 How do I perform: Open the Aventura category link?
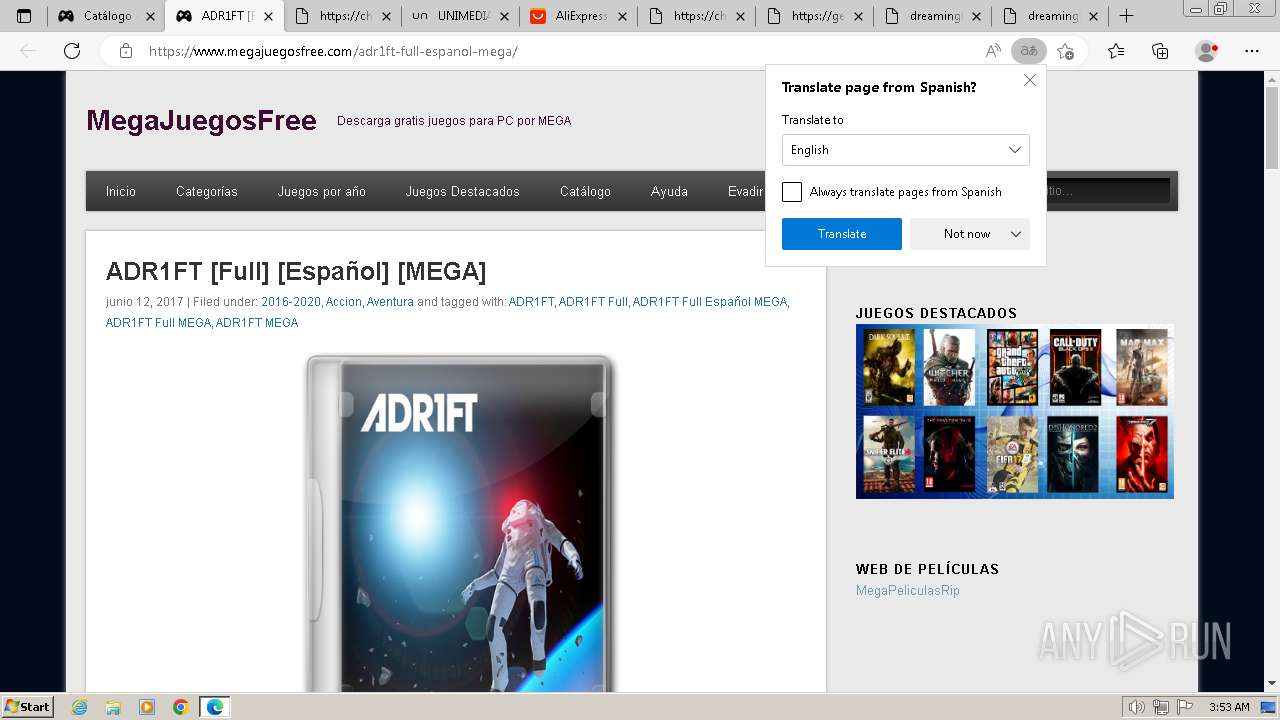[390, 302]
